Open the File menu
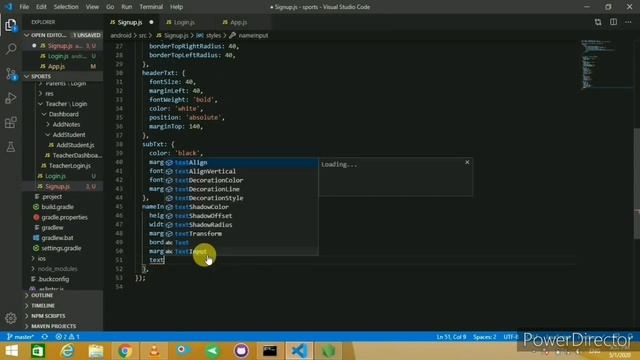640x360 pixels. (x=24, y=7)
